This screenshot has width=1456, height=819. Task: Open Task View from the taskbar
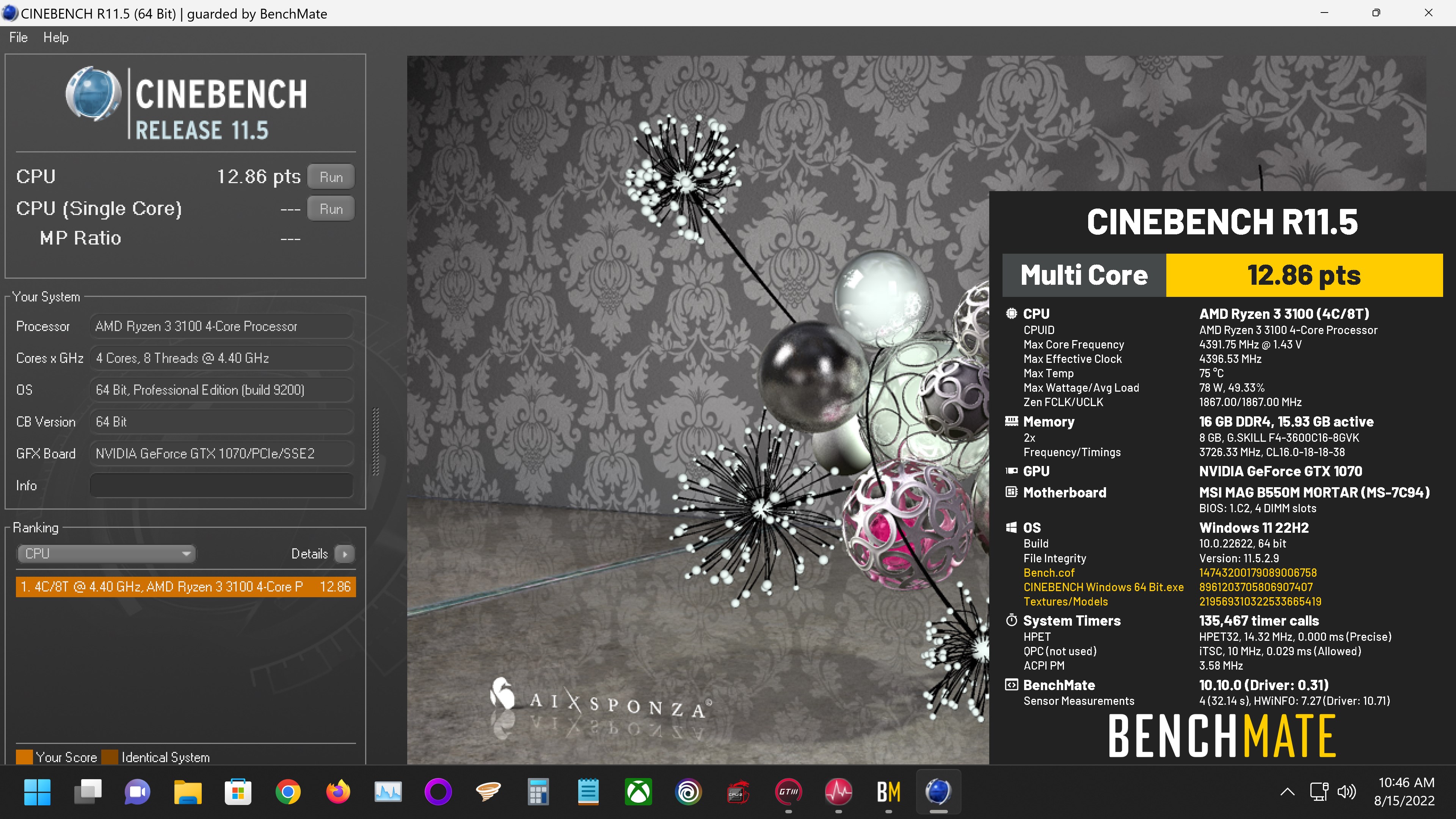tap(88, 792)
